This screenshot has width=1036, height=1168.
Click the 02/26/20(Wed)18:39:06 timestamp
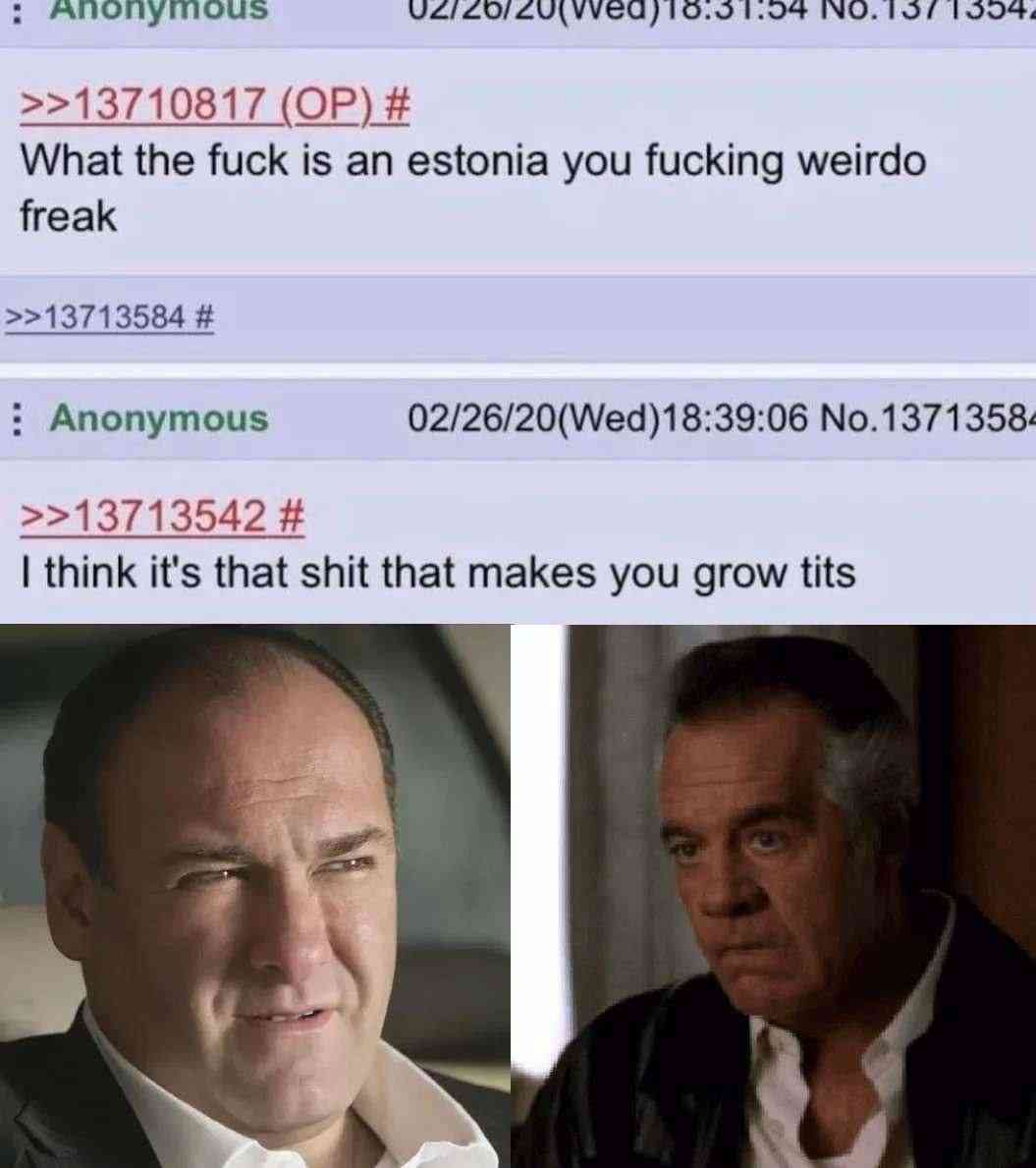[607, 417]
